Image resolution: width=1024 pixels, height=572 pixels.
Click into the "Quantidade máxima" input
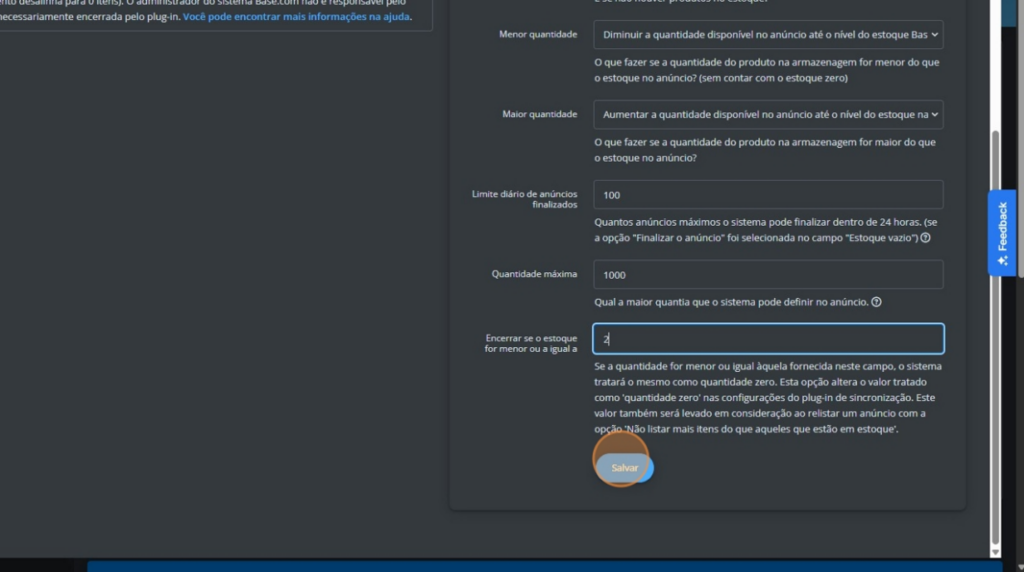point(767,275)
